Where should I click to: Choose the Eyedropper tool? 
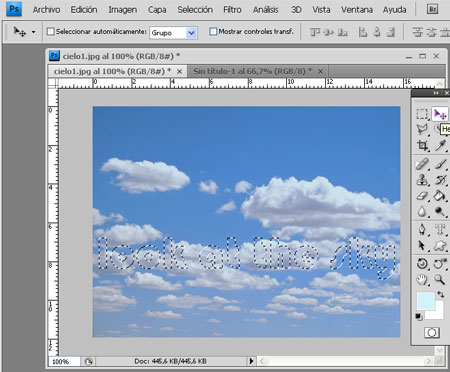440,145
